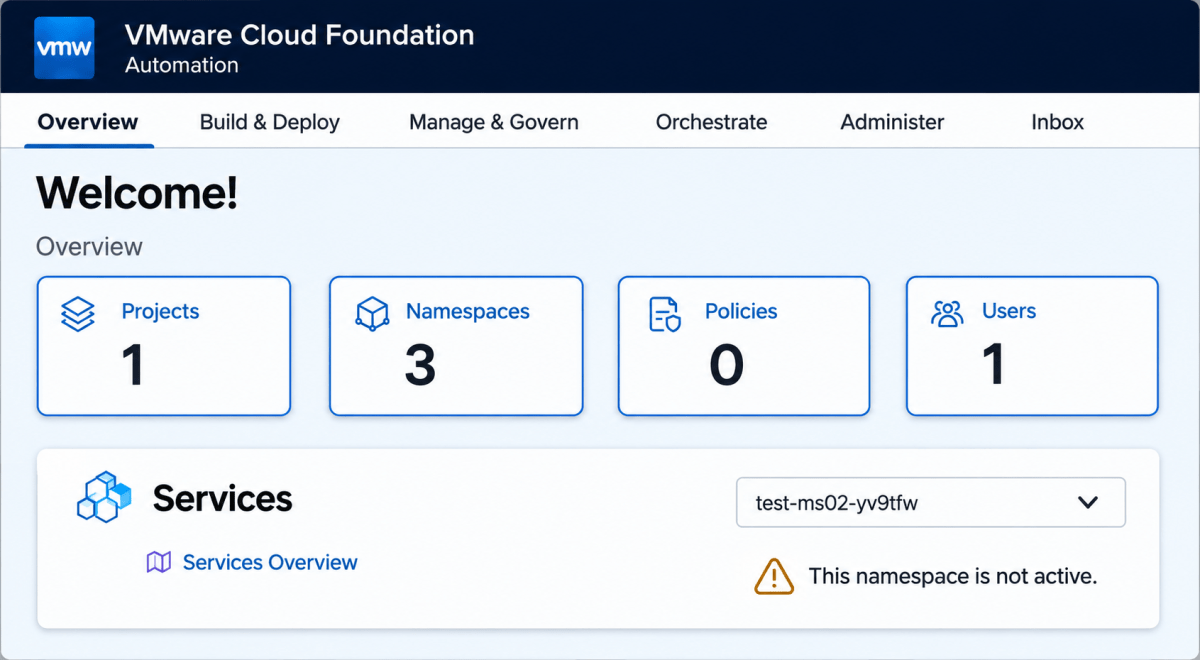Click the Policies document shield icon
This screenshot has width=1200, height=660.
[x=665, y=314]
